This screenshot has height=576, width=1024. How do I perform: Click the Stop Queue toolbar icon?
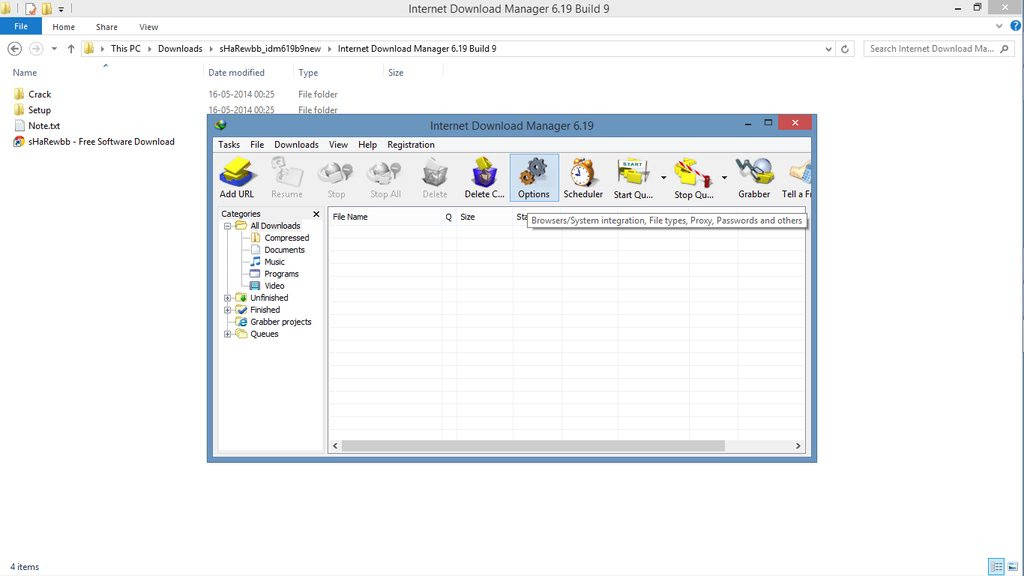click(x=694, y=178)
